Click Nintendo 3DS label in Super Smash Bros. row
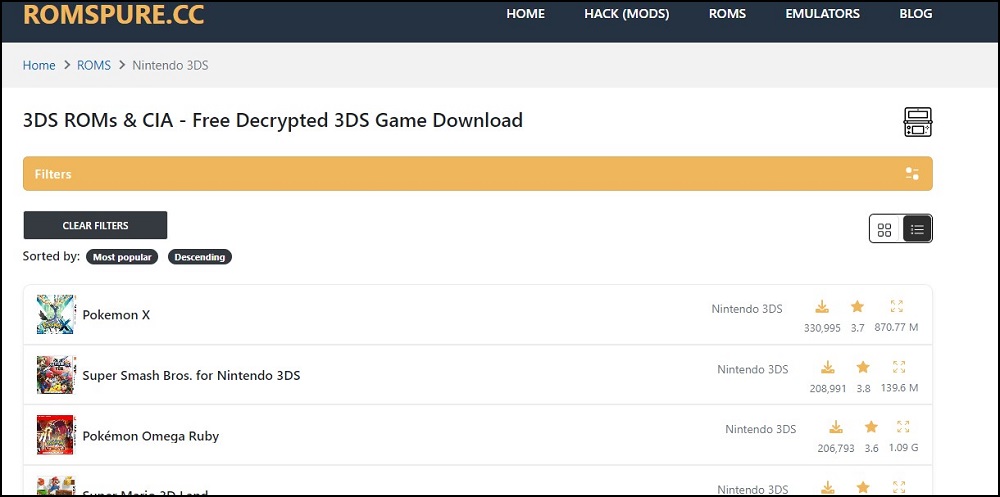1000x497 pixels. click(753, 369)
